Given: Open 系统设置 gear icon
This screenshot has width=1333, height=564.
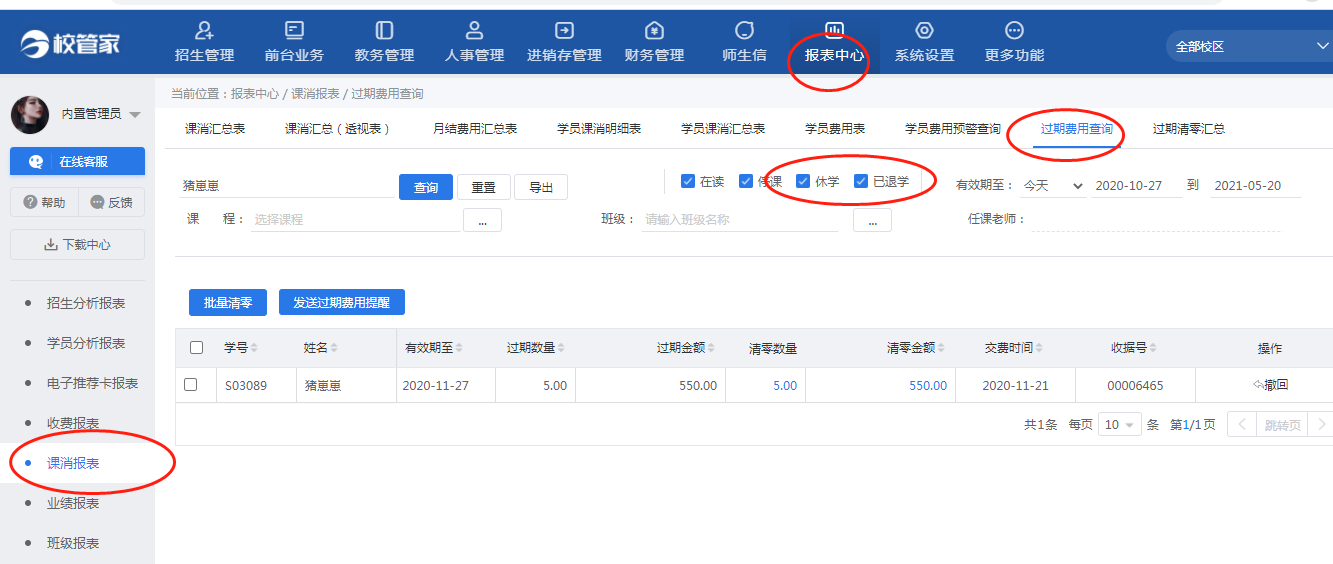Looking at the screenshot, I should pyautogui.click(x=924, y=31).
